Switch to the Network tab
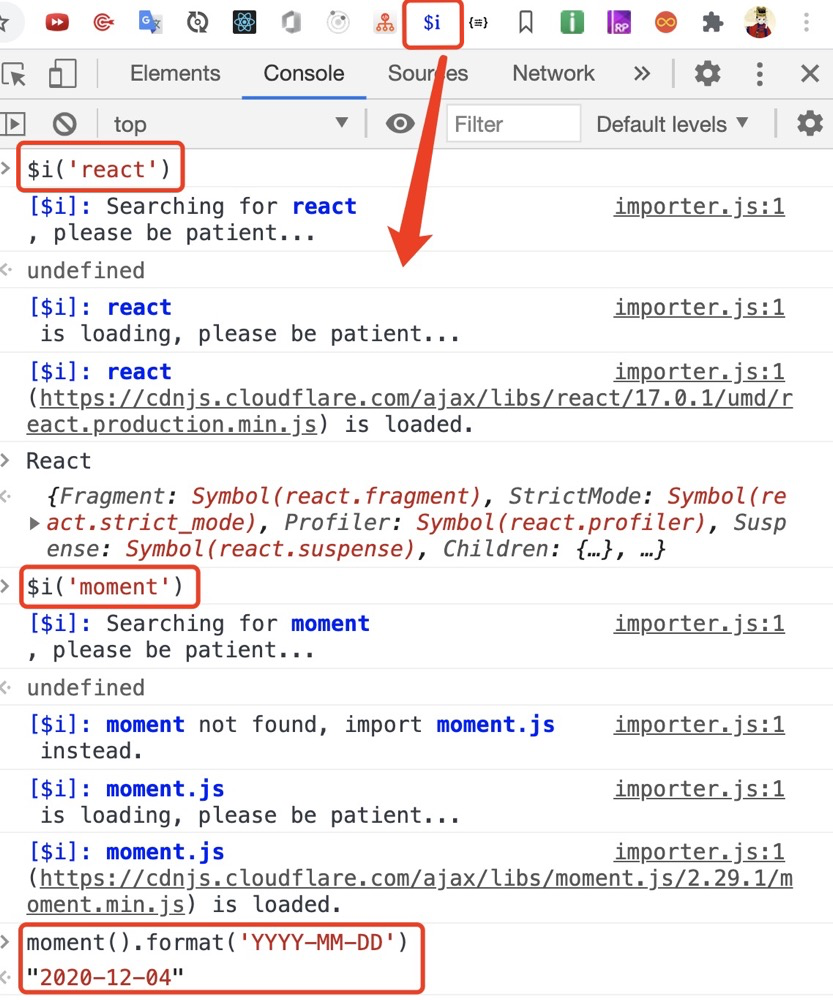The height and width of the screenshot is (1000, 833). pyautogui.click(x=553, y=73)
